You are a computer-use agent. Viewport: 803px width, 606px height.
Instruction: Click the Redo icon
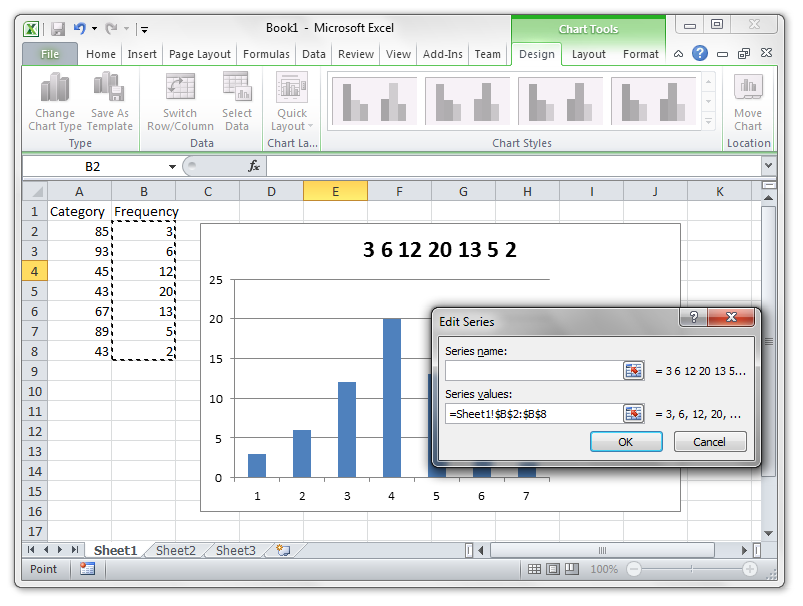pyautogui.click(x=111, y=29)
